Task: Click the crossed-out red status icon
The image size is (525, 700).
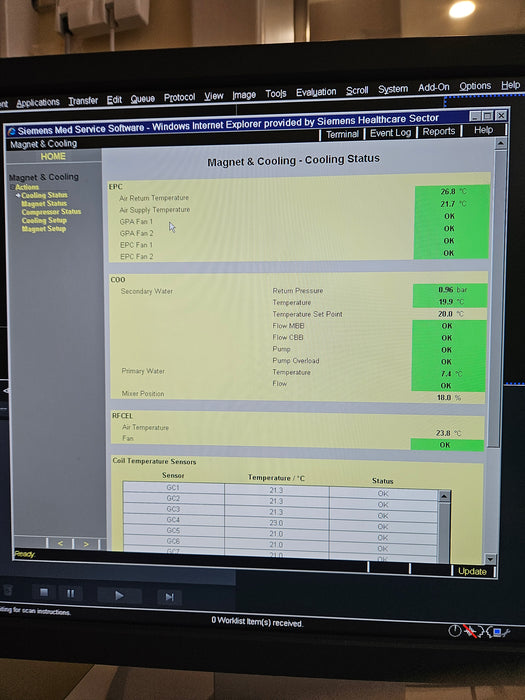Action: [x=470, y=631]
